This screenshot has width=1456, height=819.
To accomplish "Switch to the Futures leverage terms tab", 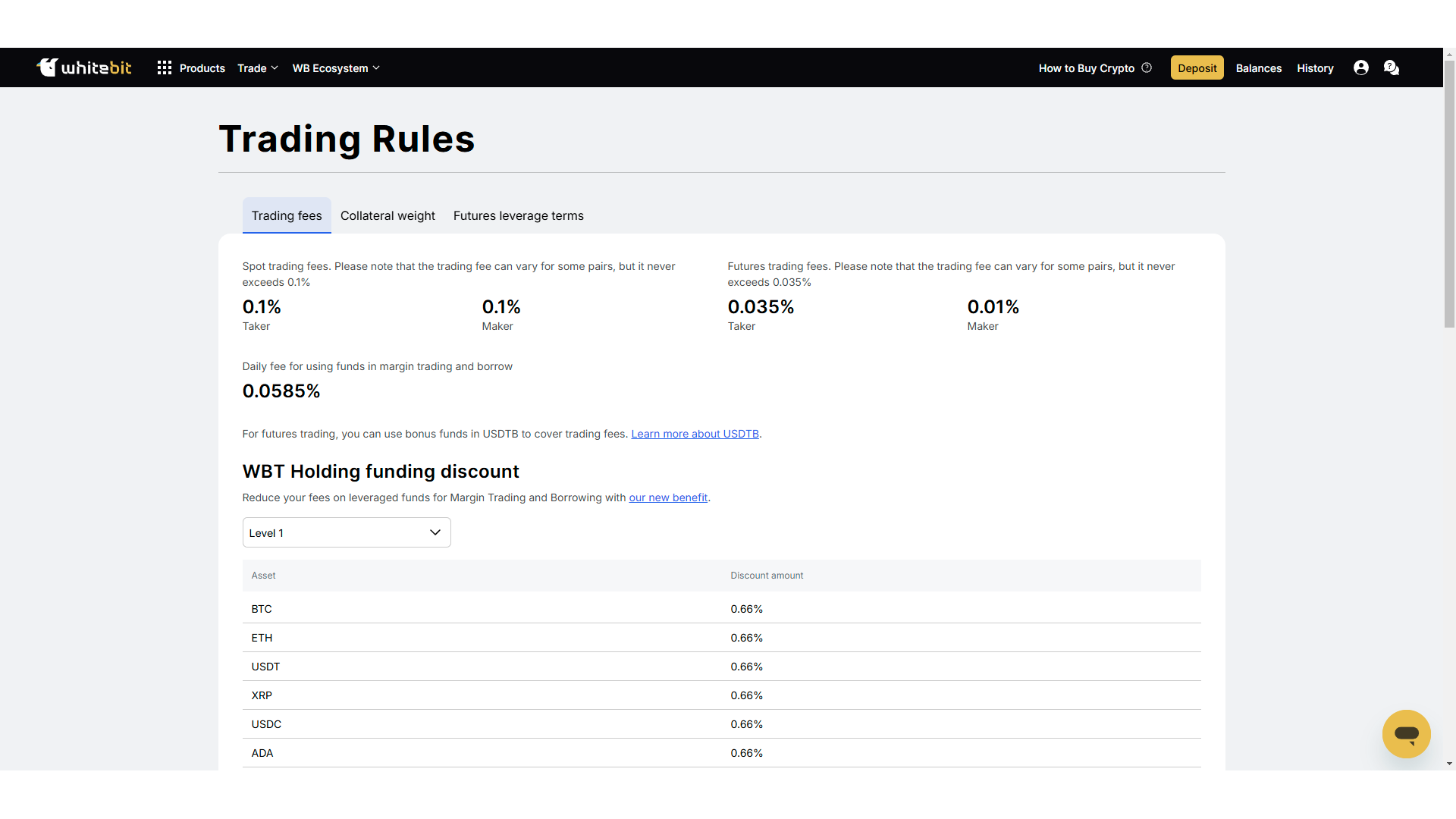I will tap(519, 215).
